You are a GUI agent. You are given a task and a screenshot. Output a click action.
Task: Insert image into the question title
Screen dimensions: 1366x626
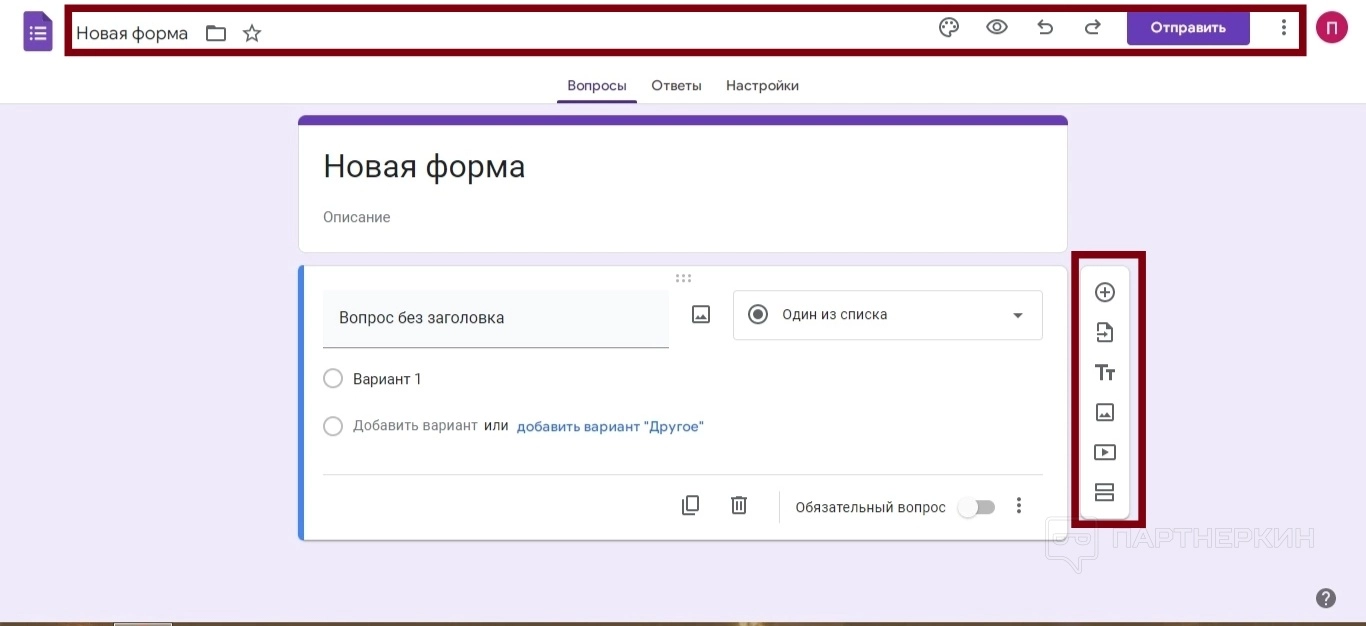701,315
